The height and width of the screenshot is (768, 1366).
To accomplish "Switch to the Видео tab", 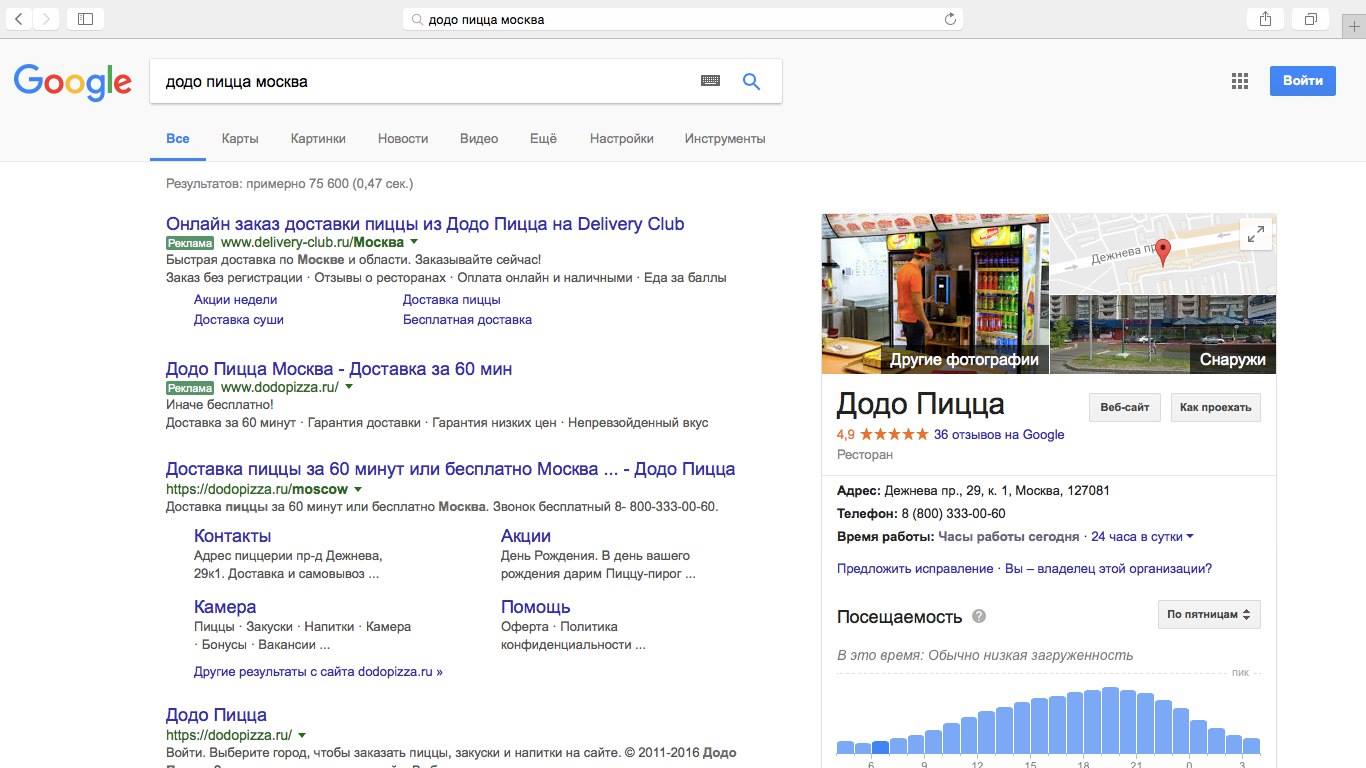I will pos(479,139).
